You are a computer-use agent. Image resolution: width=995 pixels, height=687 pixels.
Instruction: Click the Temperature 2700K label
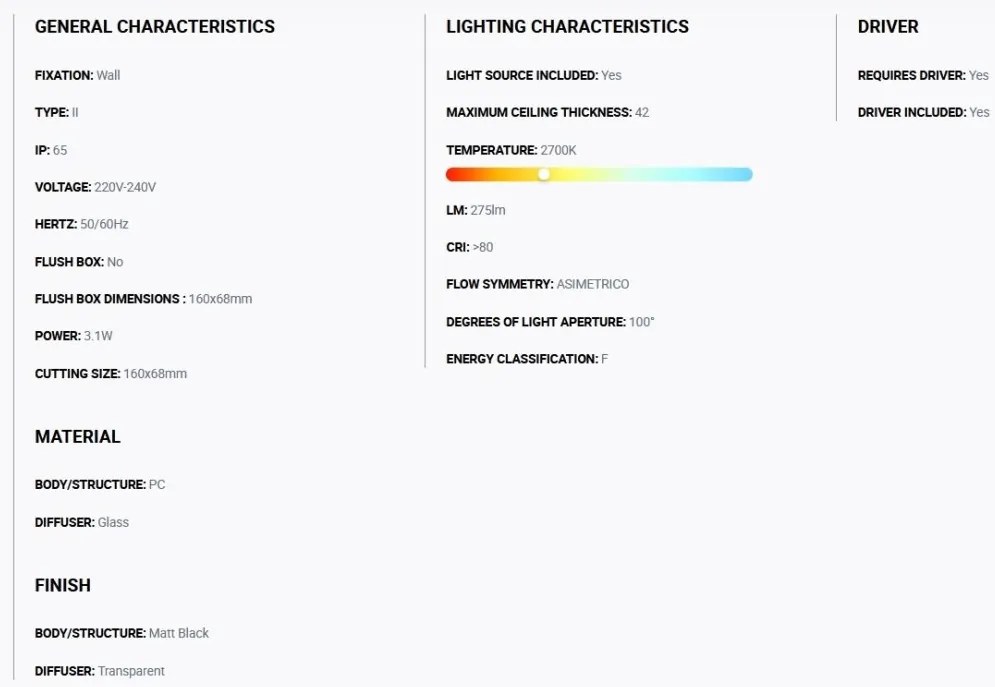click(511, 150)
